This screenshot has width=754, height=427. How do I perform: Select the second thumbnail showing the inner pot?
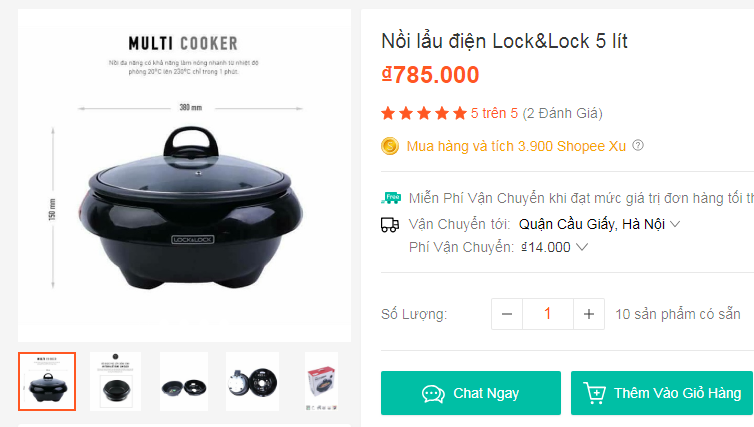(x=115, y=382)
